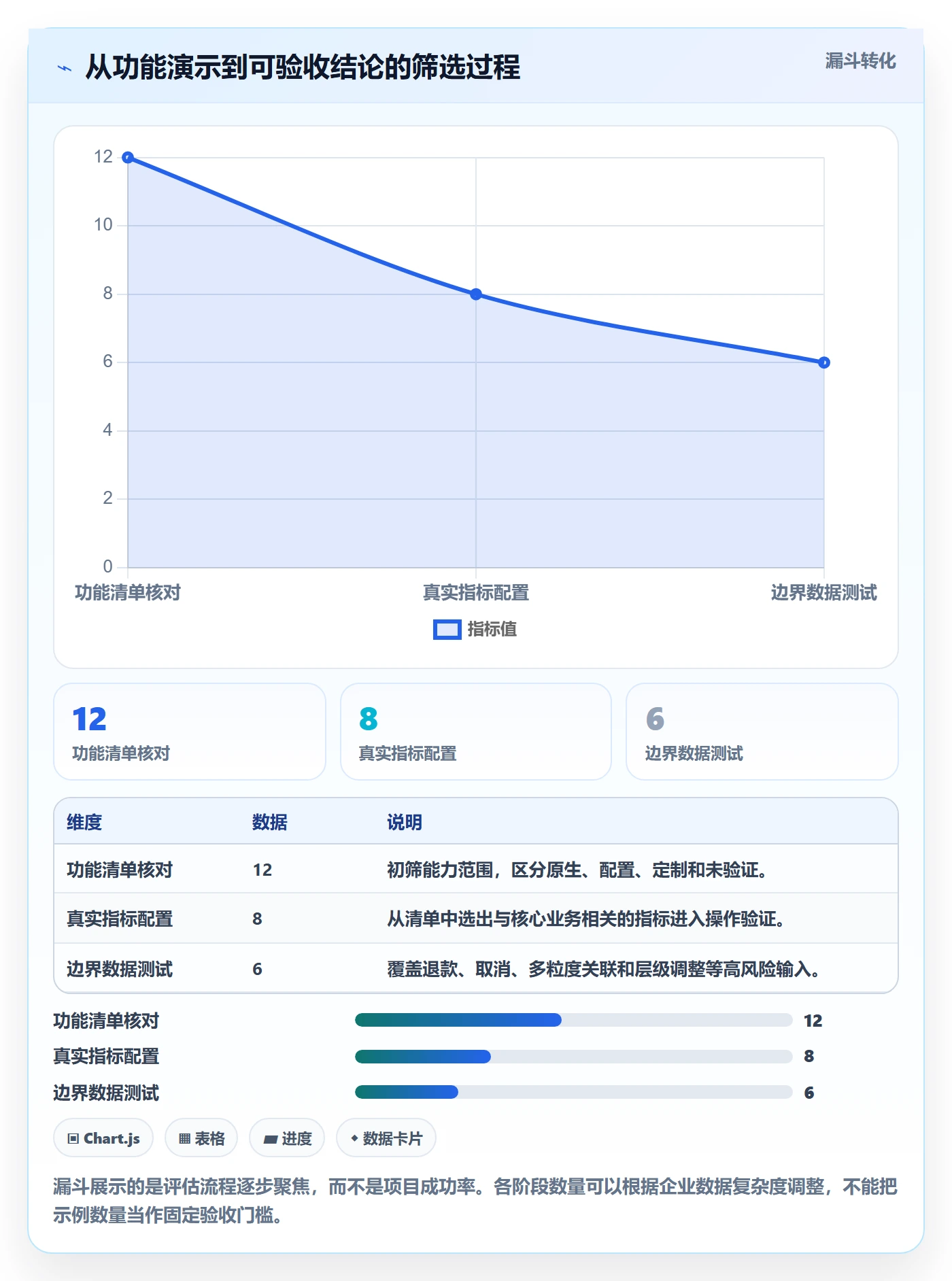
Task: Click the grid icon in 表格 chip
Action: 184,1139
